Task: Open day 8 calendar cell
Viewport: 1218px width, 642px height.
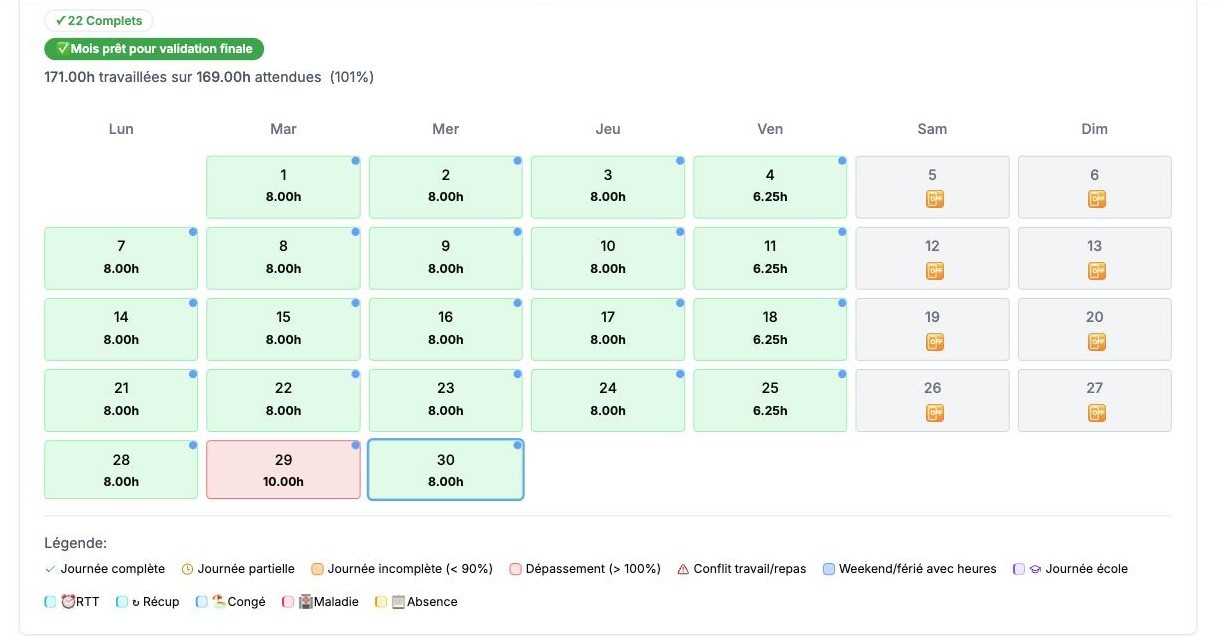Action: coord(284,258)
